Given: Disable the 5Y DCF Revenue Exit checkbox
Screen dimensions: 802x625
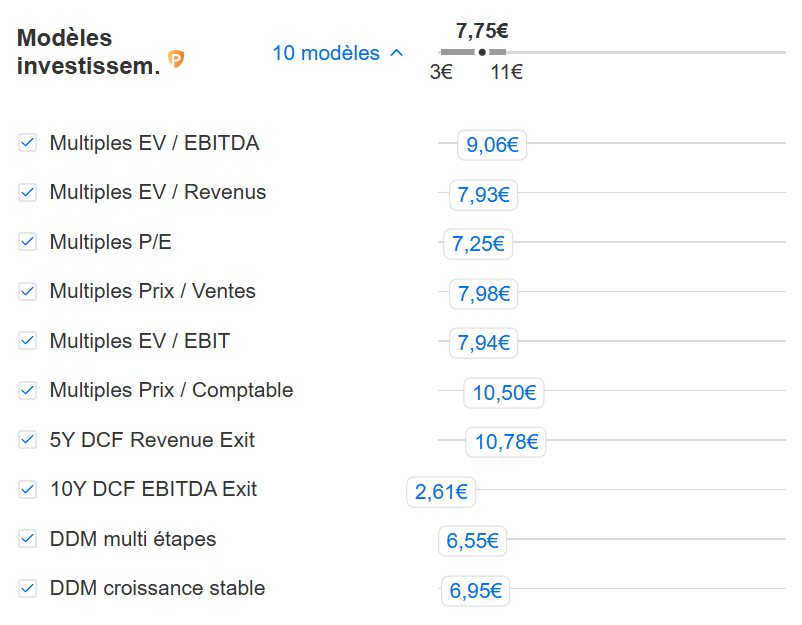Looking at the screenshot, I should pos(28,440).
